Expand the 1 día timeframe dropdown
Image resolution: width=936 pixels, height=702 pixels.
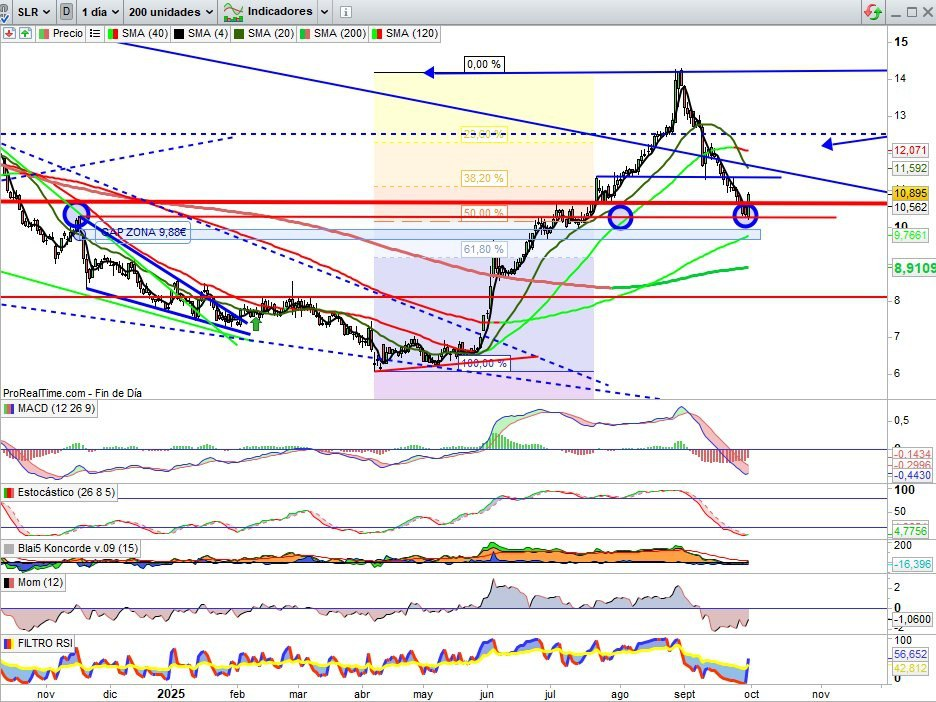pos(101,12)
